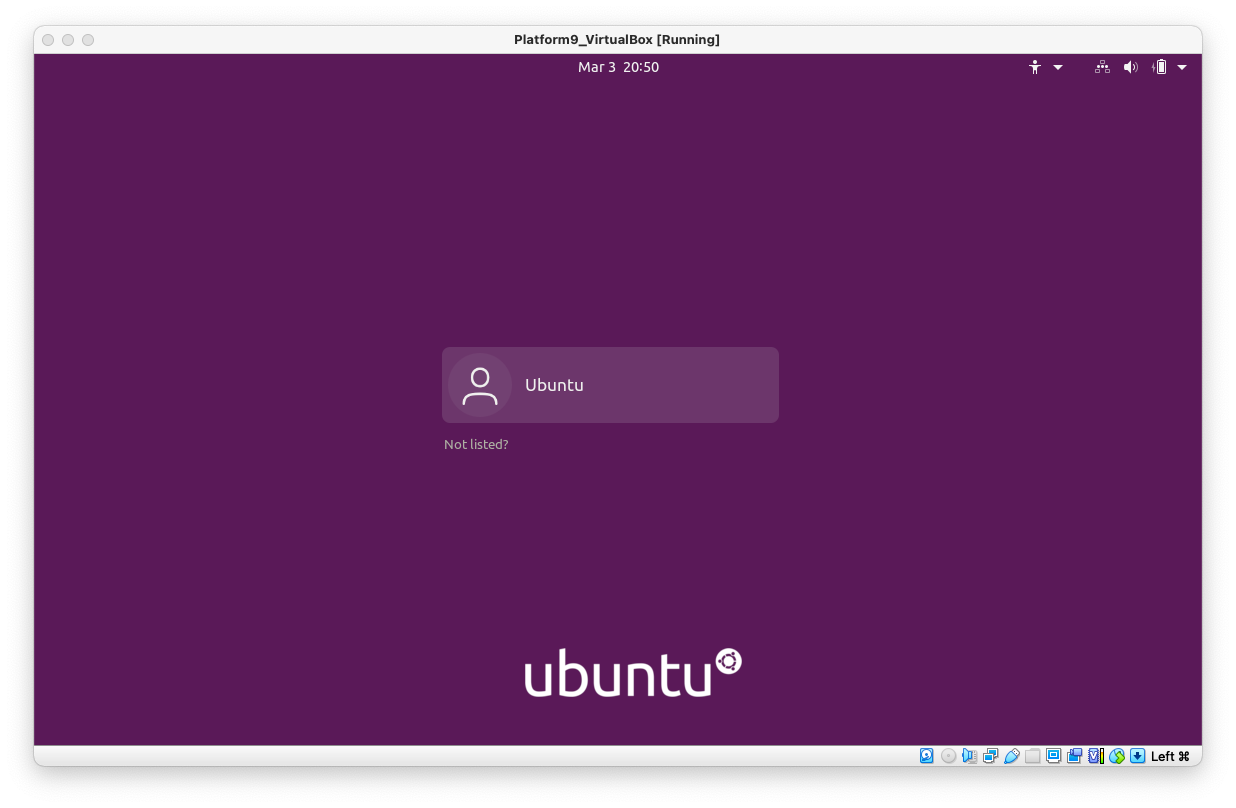Click the network adapters status icon
This screenshot has width=1236, height=808.
[x=991, y=756]
